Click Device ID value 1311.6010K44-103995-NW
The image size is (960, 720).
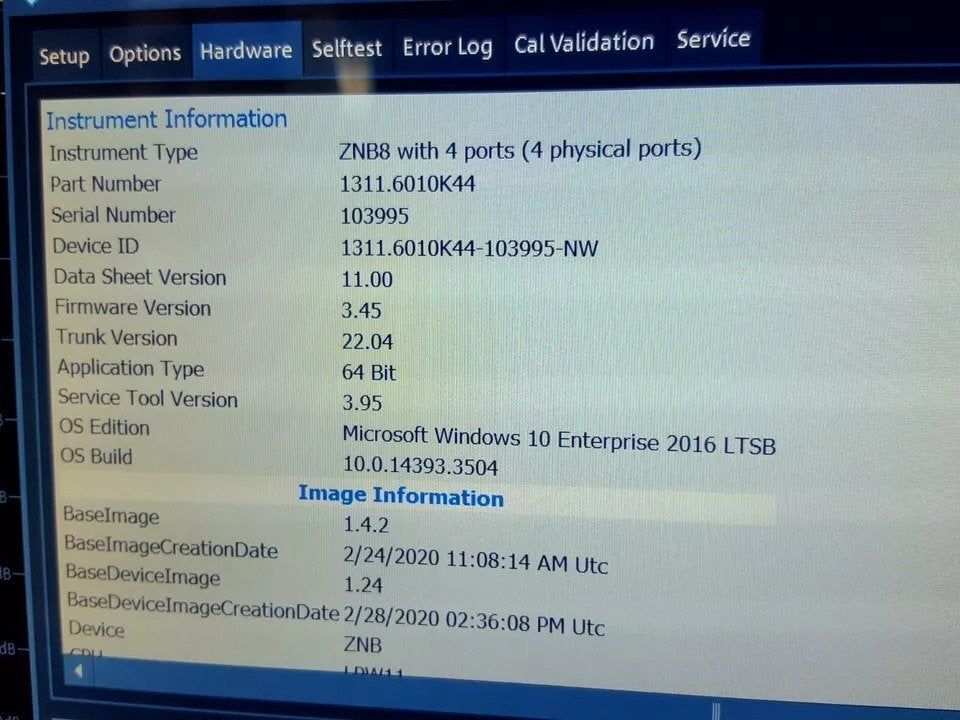pos(470,248)
